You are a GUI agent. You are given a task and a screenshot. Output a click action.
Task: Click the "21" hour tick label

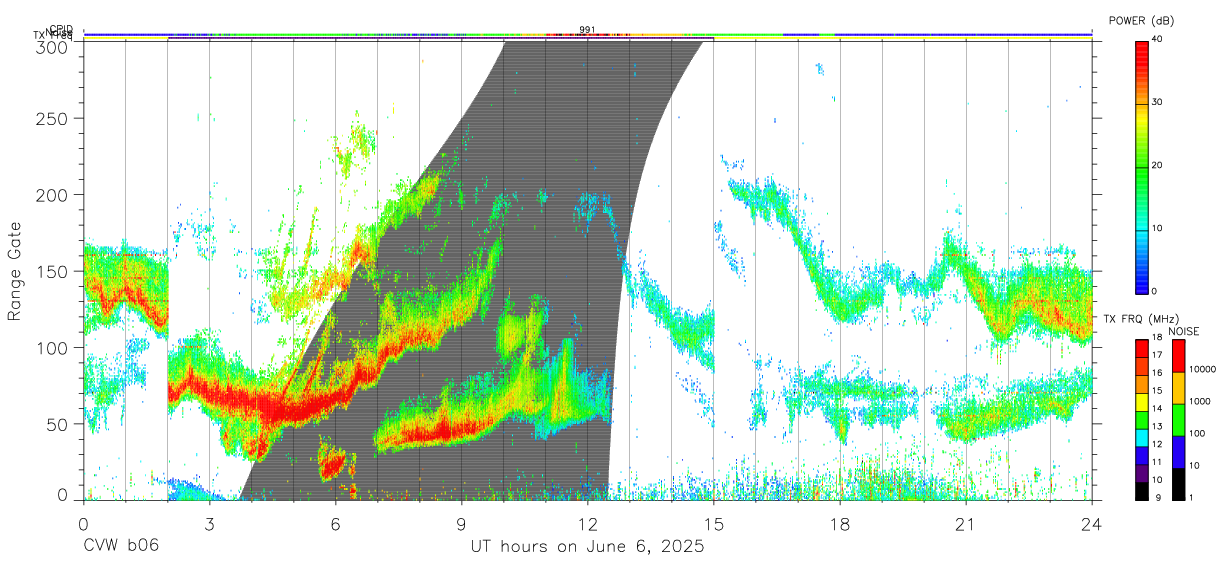click(965, 524)
